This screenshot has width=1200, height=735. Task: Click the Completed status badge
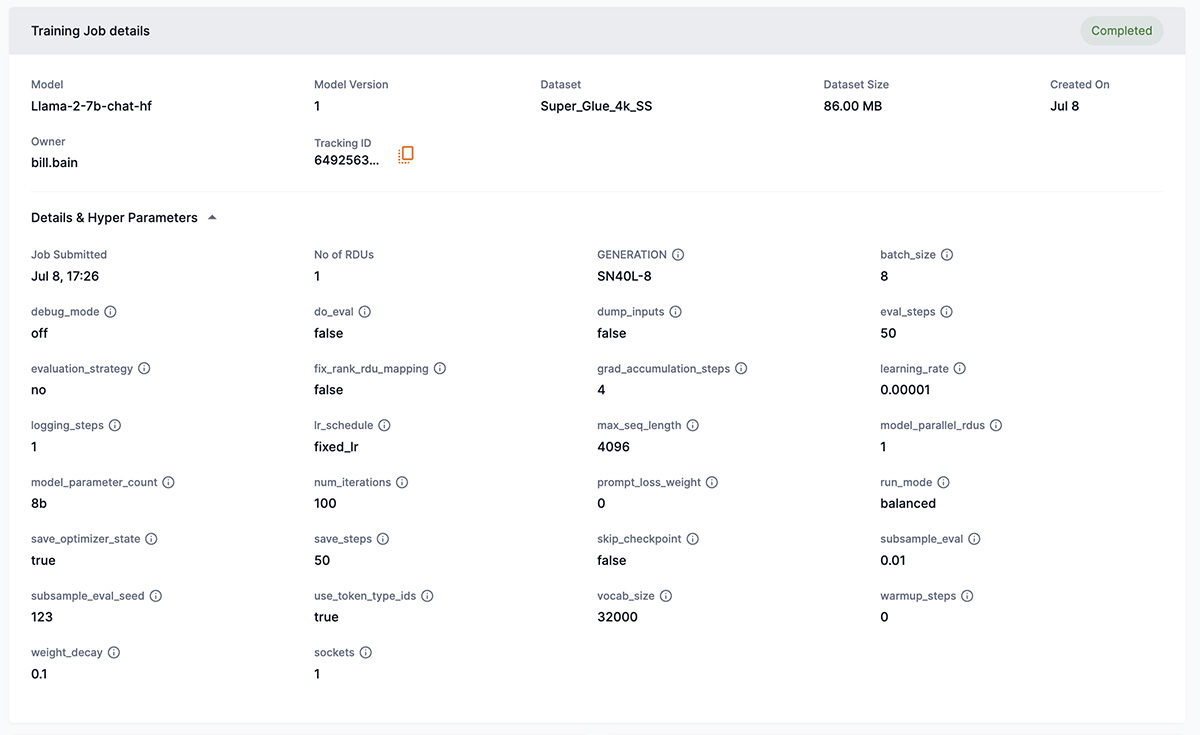(1121, 31)
